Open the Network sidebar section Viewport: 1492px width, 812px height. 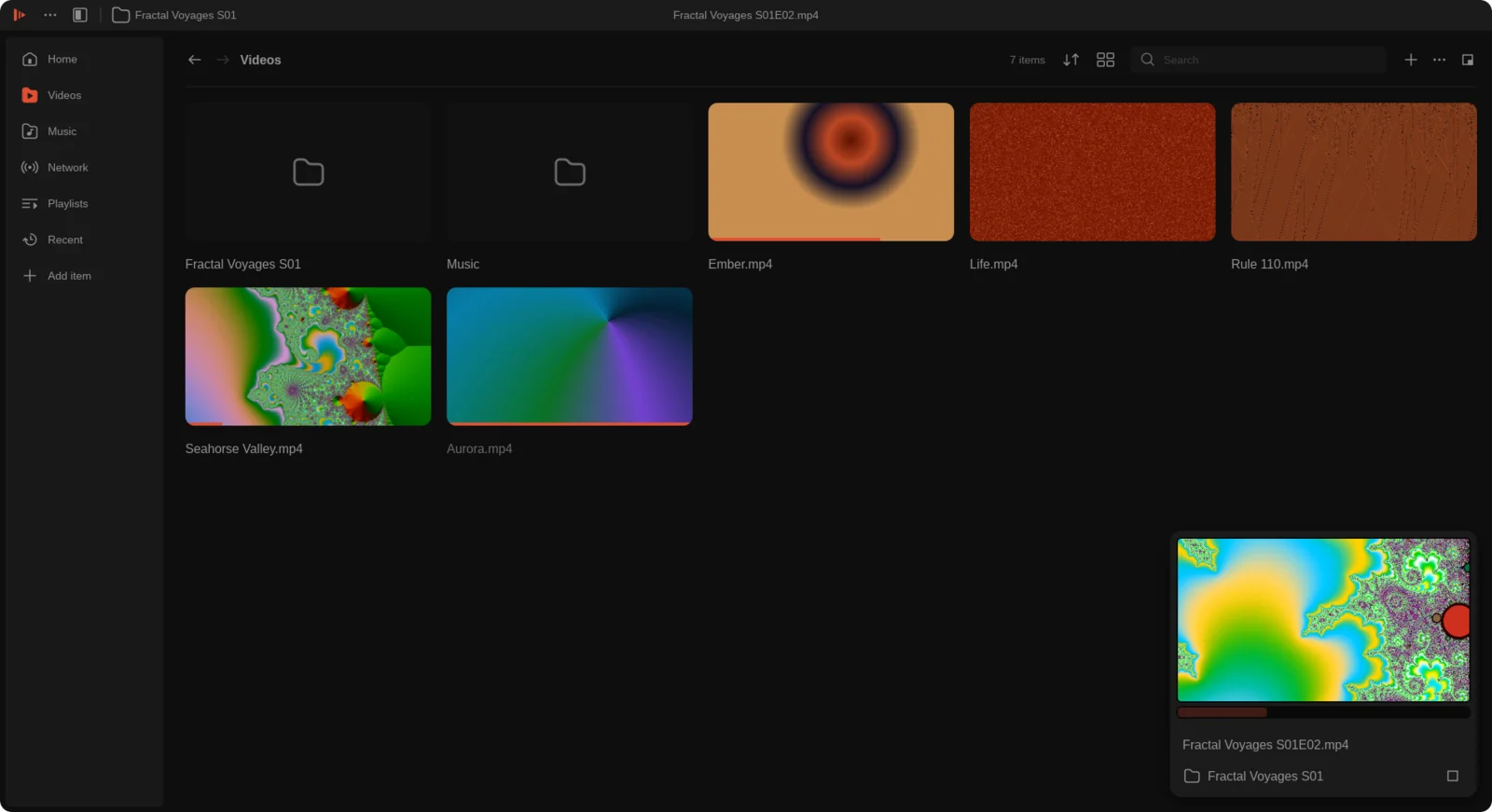pos(84,168)
